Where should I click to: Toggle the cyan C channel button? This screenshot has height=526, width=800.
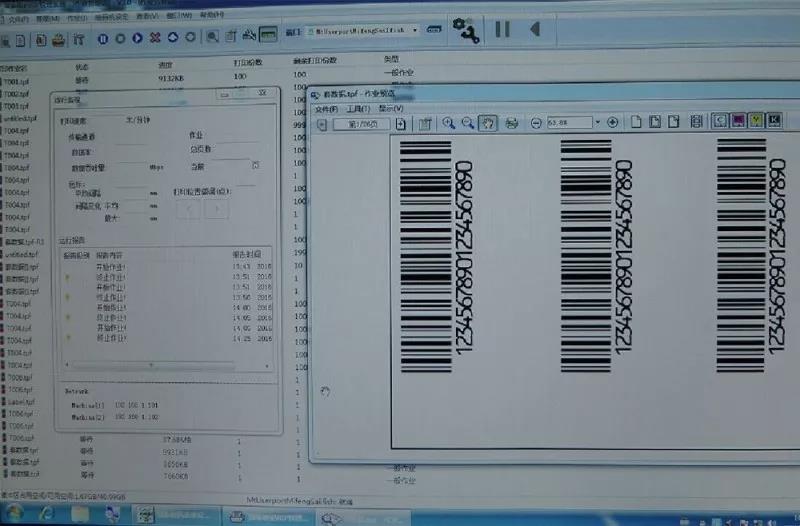pyautogui.click(x=718, y=121)
